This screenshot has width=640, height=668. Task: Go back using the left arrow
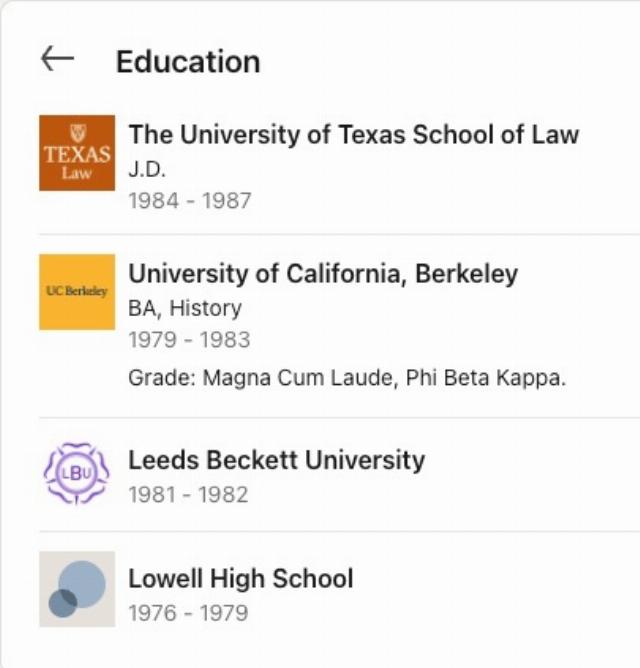point(58,58)
